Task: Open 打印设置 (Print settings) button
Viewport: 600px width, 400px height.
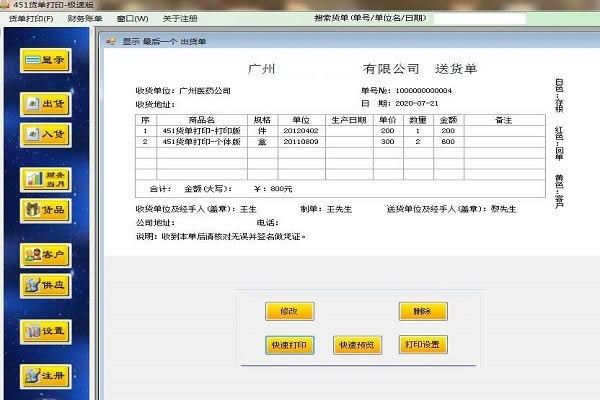Action: [x=421, y=345]
